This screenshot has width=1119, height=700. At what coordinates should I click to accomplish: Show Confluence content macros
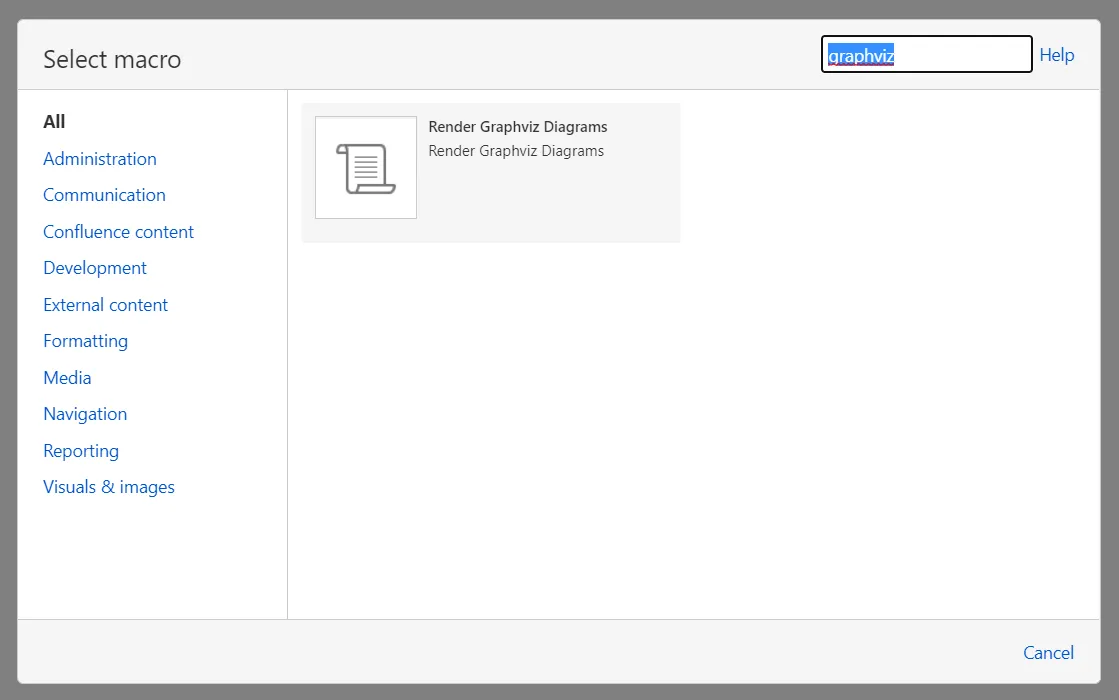coord(118,232)
